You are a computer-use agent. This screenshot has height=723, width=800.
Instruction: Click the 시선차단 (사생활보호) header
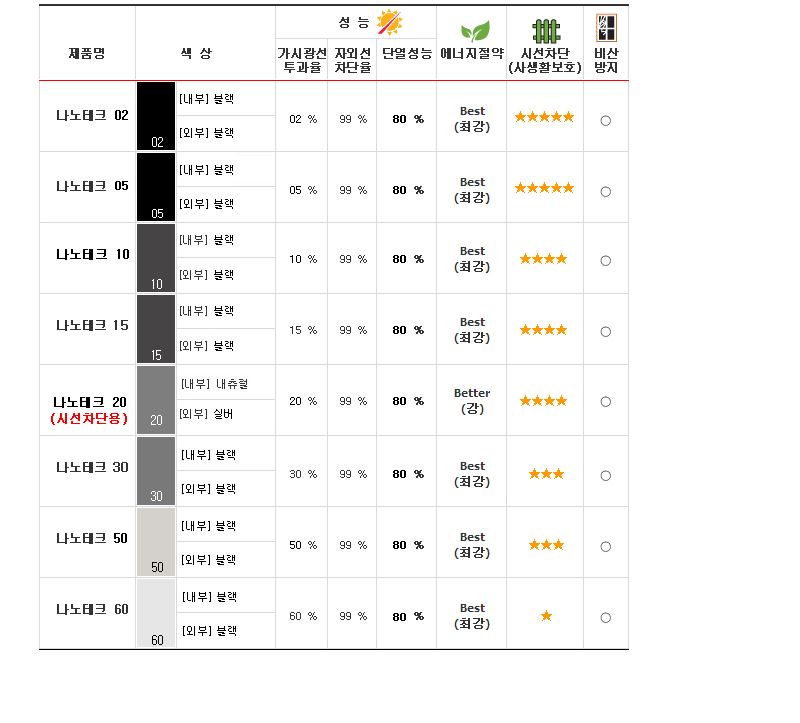coord(545,60)
